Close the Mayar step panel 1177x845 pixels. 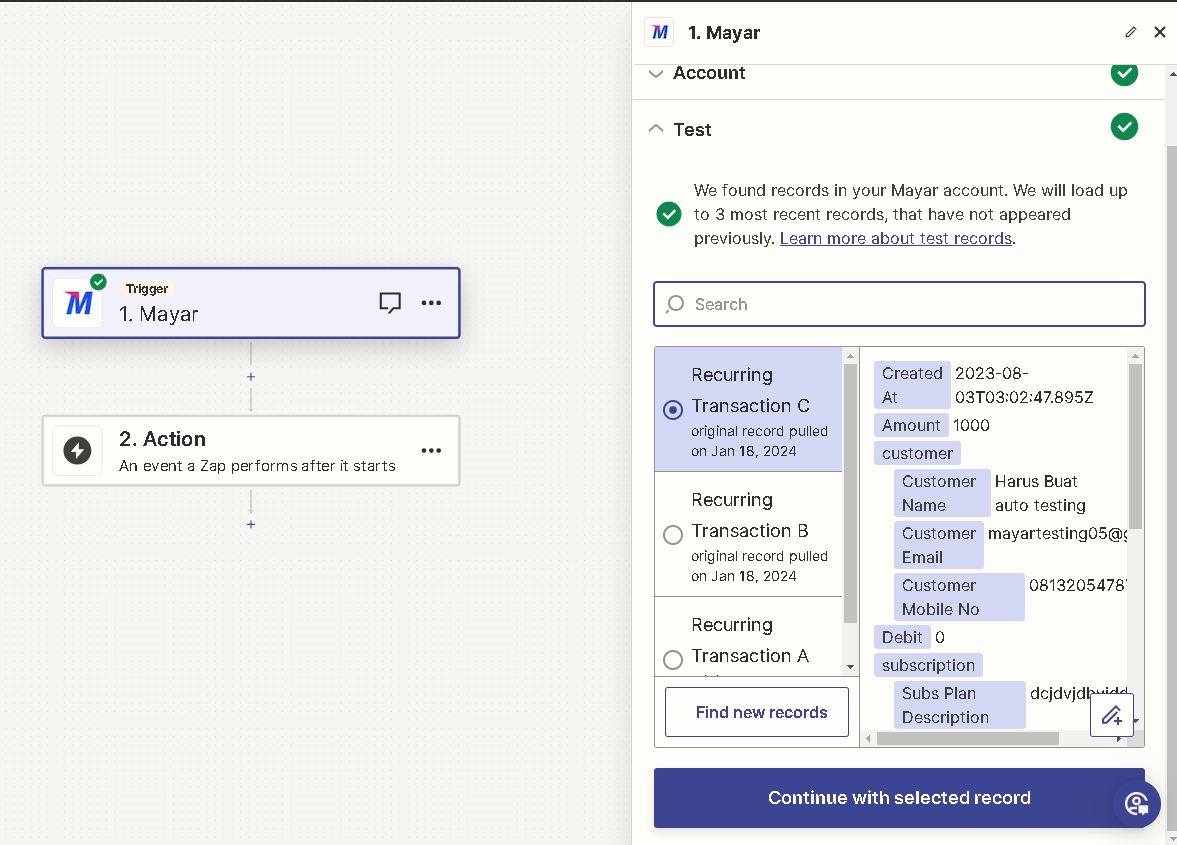1160,32
